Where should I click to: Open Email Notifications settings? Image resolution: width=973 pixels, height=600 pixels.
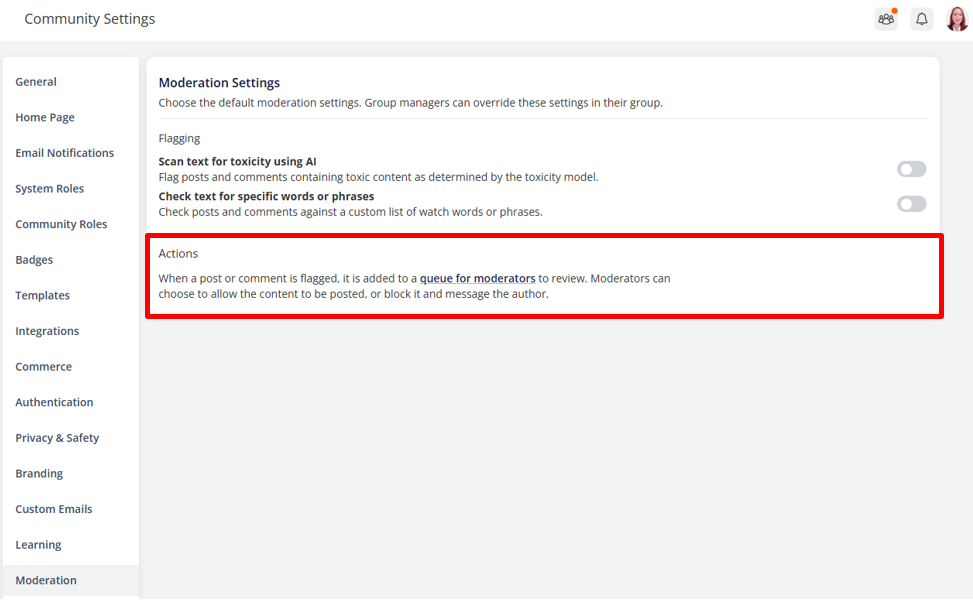(x=65, y=153)
